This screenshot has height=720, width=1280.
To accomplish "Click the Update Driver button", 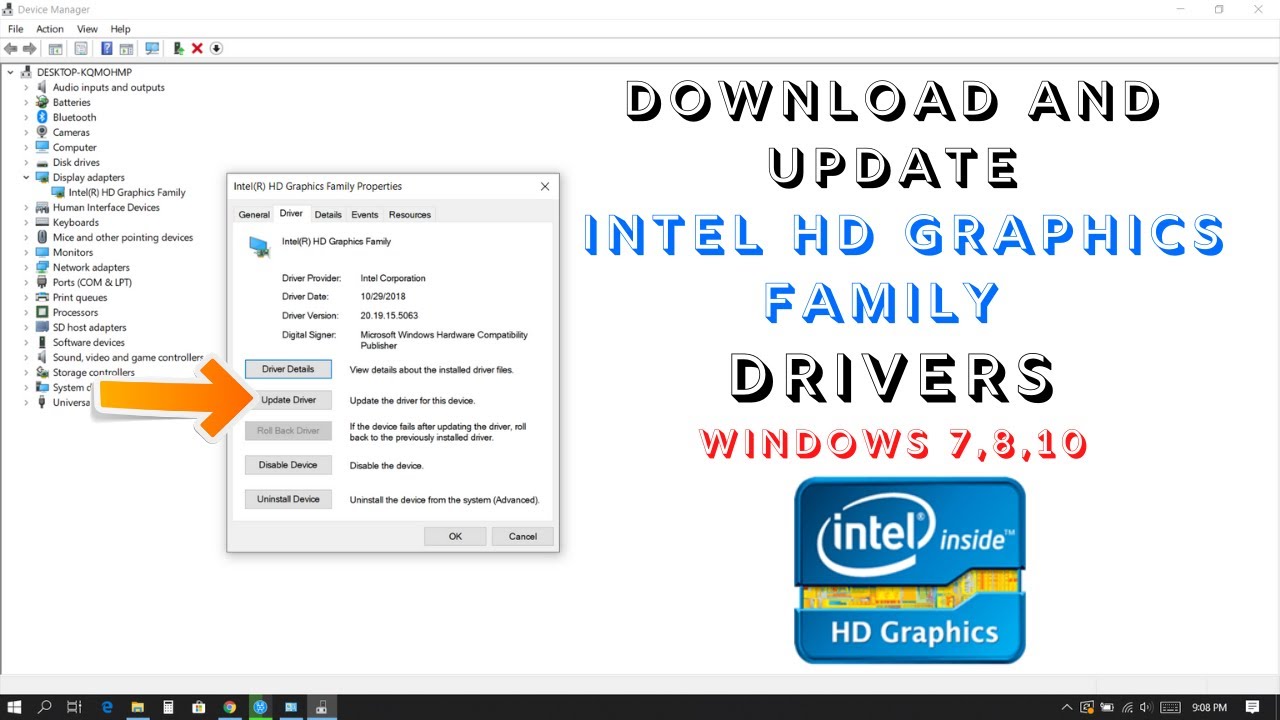I will pos(288,400).
